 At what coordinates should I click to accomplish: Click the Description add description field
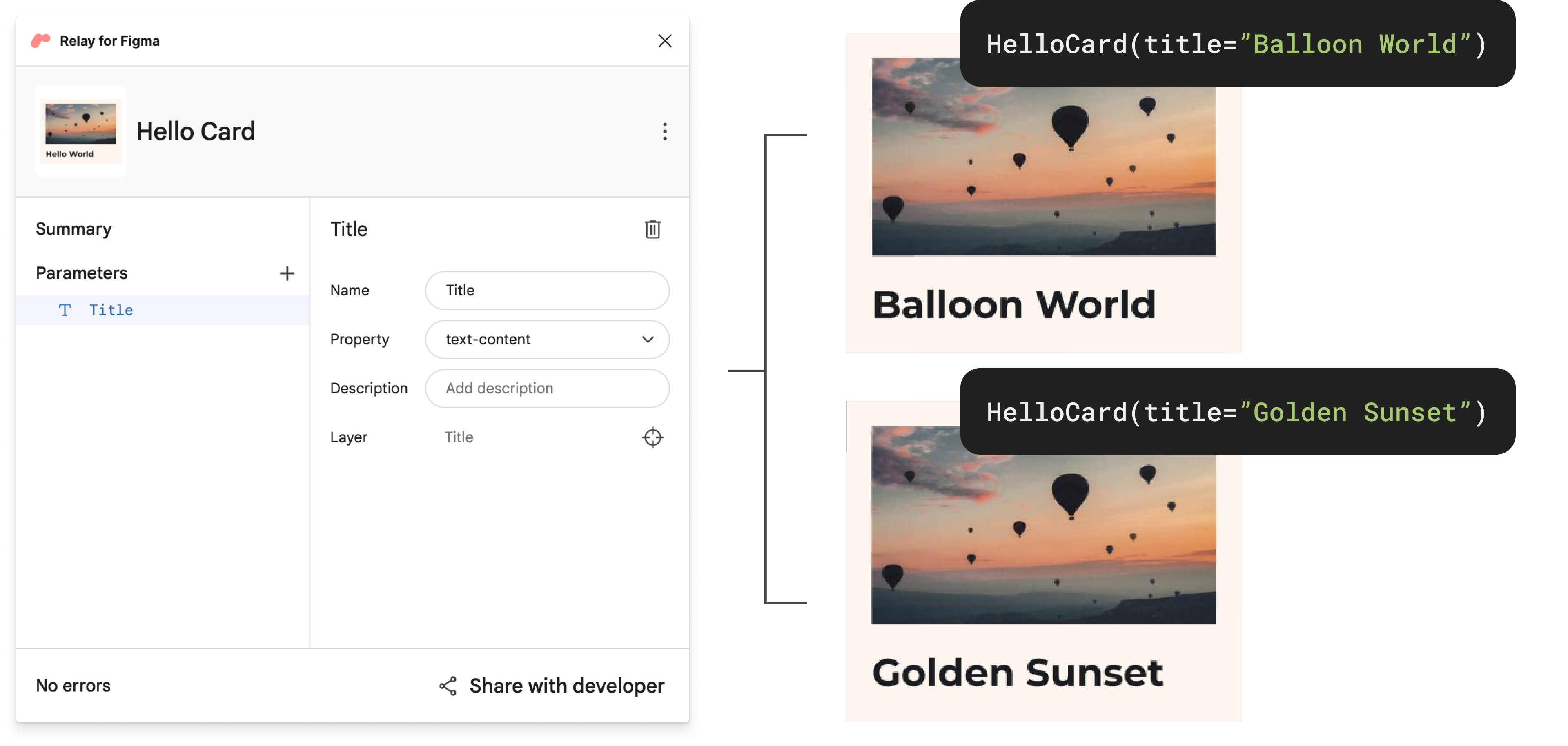coord(549,388)
